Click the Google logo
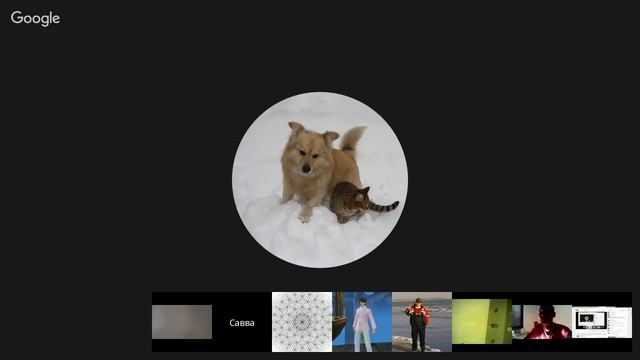Screen dimensions: 640x360 pos(36,18)
